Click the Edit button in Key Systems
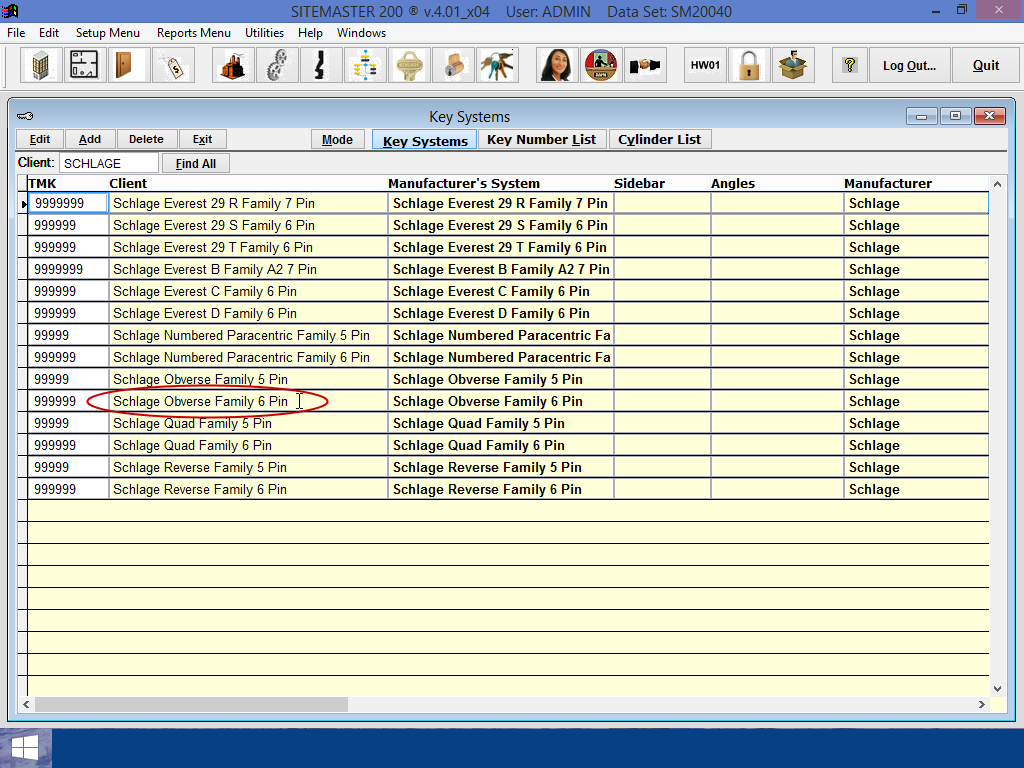Image resolution: width=1024 pixels, height=768 pixels. point(40,139)
